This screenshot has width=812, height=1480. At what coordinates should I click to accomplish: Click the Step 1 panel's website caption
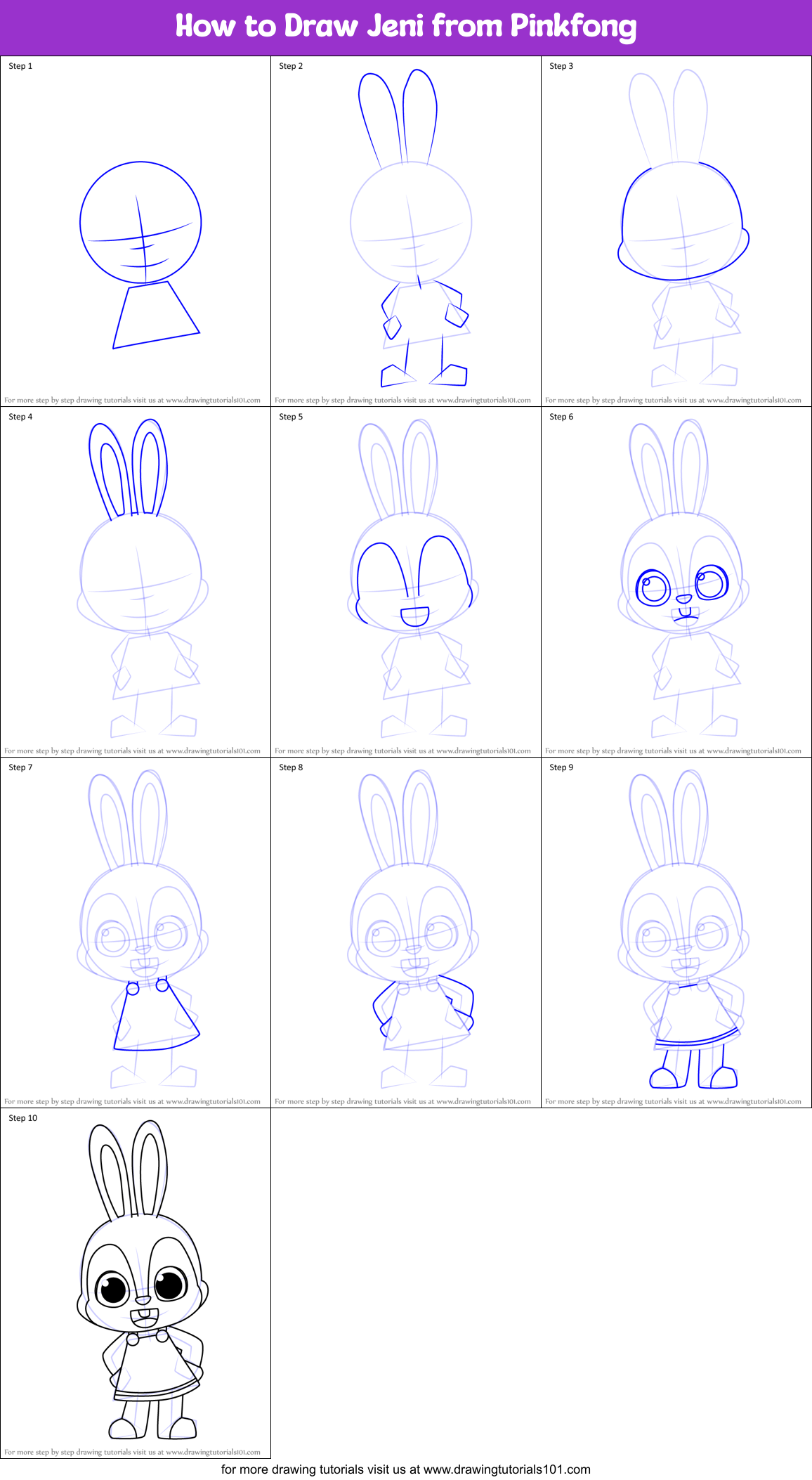pyautogui.click(x=132, y=400)
